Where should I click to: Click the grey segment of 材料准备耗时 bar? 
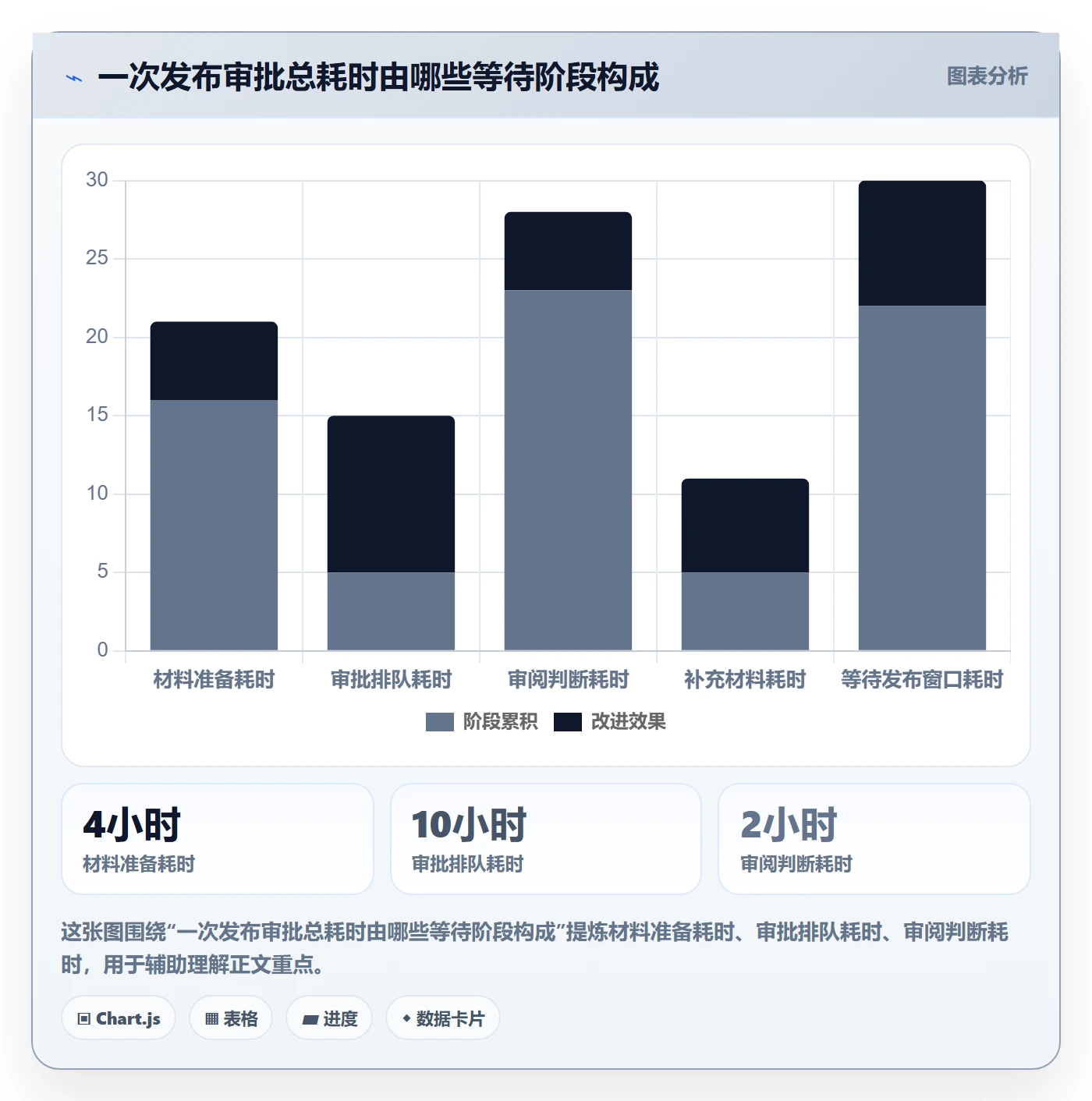(214, 525)
